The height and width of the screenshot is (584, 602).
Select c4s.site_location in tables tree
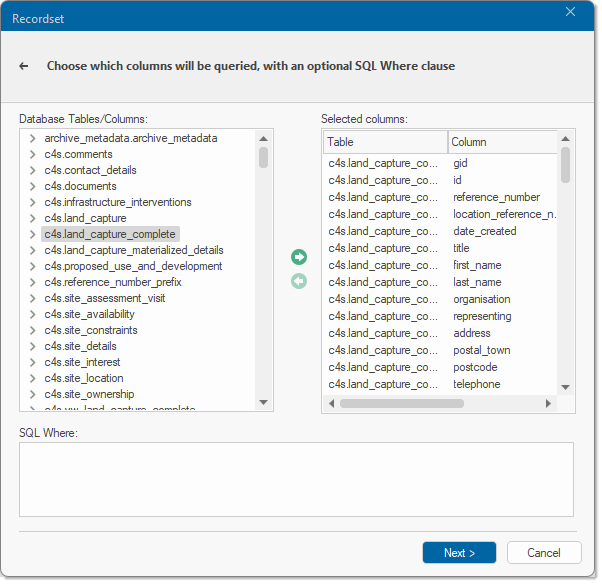click(x=84, y=378)
